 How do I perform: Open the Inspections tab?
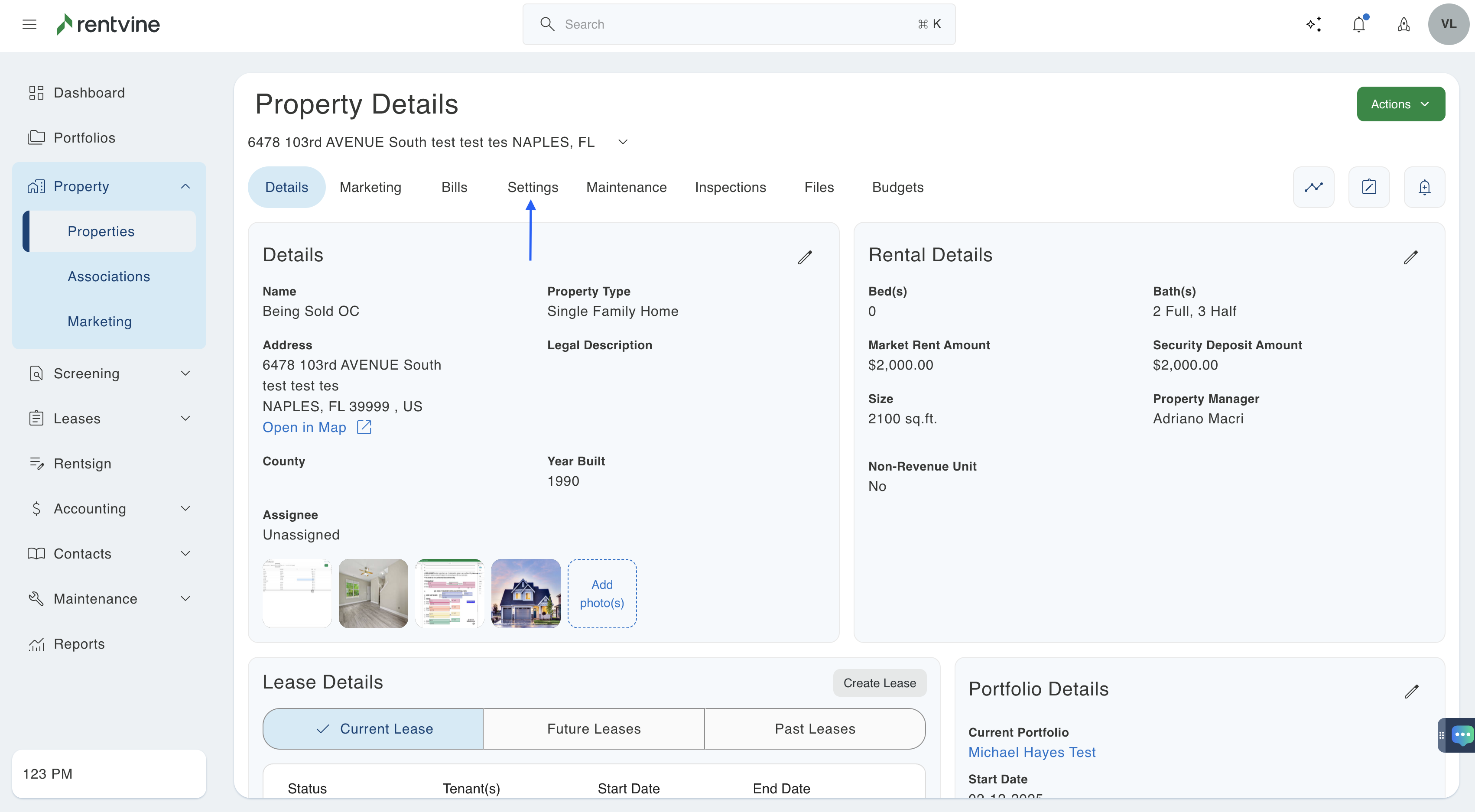point(730,187)
